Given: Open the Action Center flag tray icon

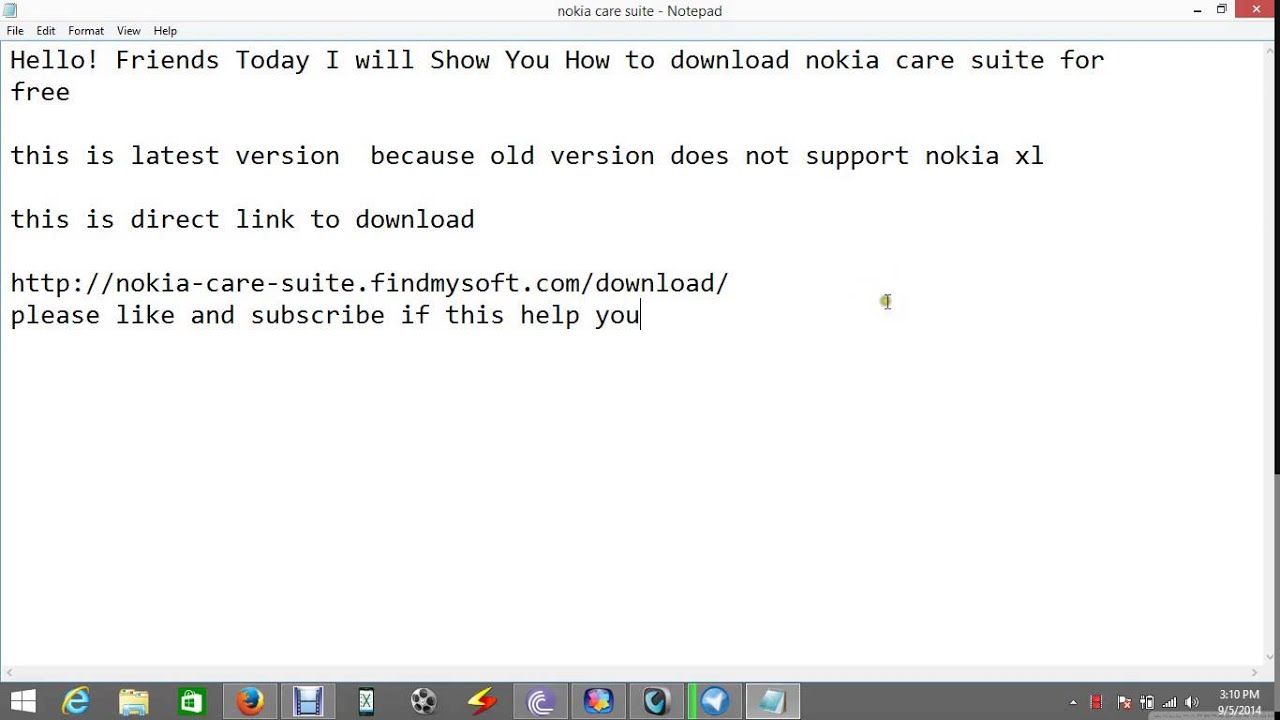Looking at the screenshot, I should [1124, 702].
